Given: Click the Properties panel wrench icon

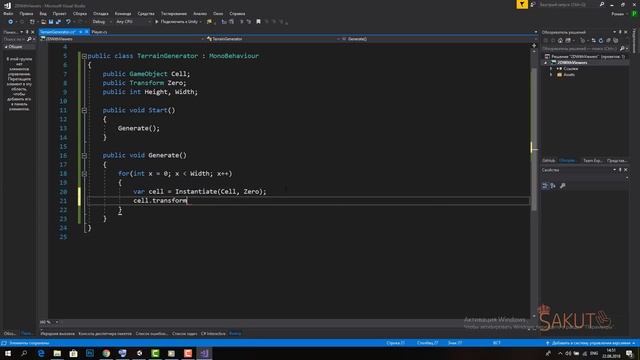Looking at the screenshot, I should click(x=562, y=186).
